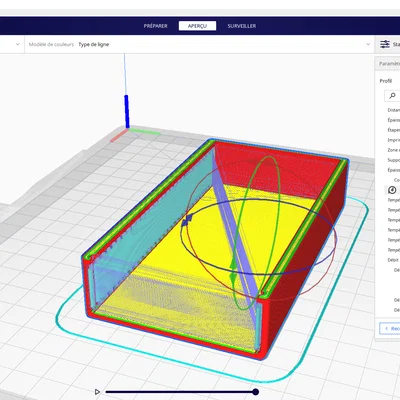Click the Débit setting row

[393, 260]
